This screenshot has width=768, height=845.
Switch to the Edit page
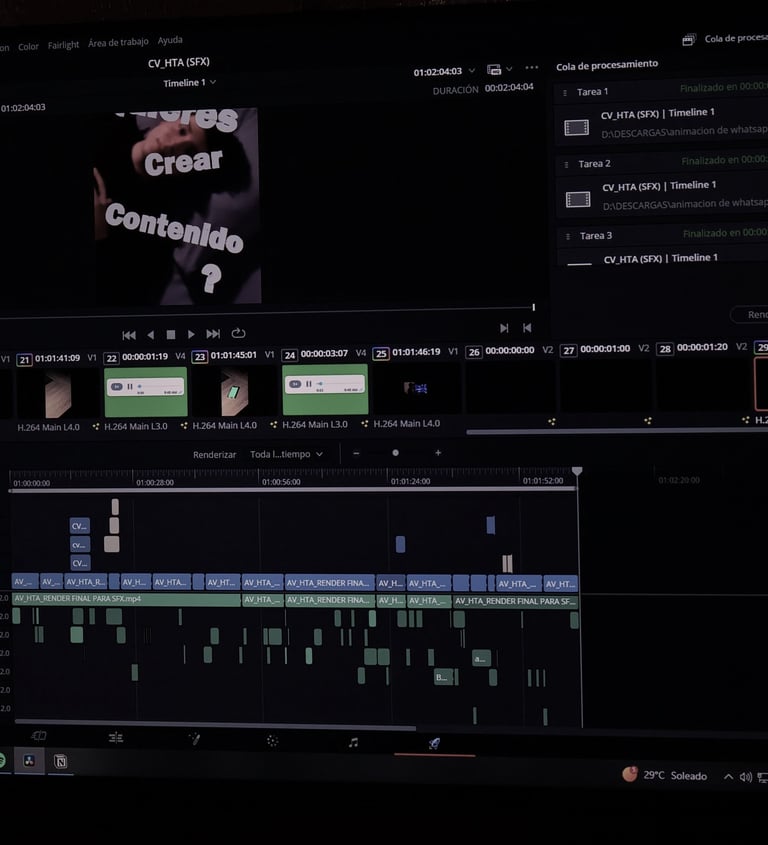point(116,738)
